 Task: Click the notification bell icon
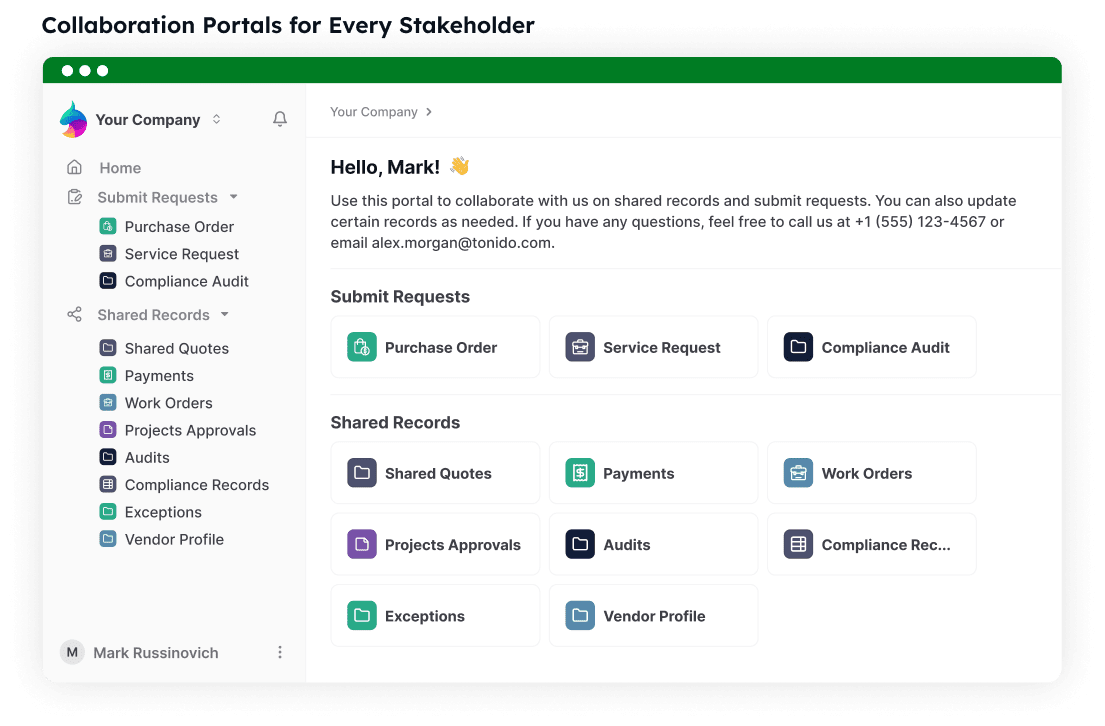280,119
